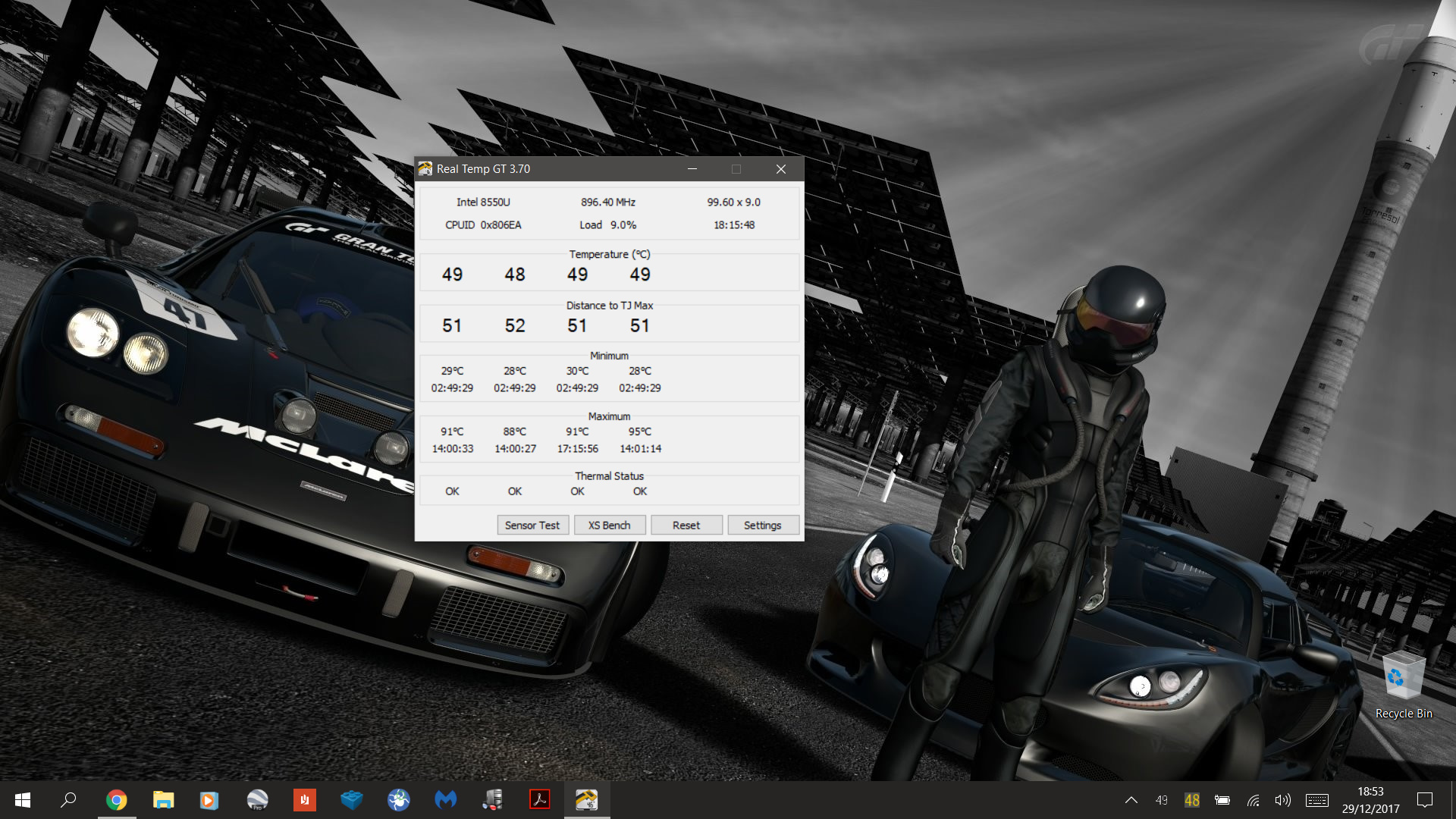Click the 14:00:27 maximum timestamp
The image size is (1456, 819).
click(x=515, y=449)
